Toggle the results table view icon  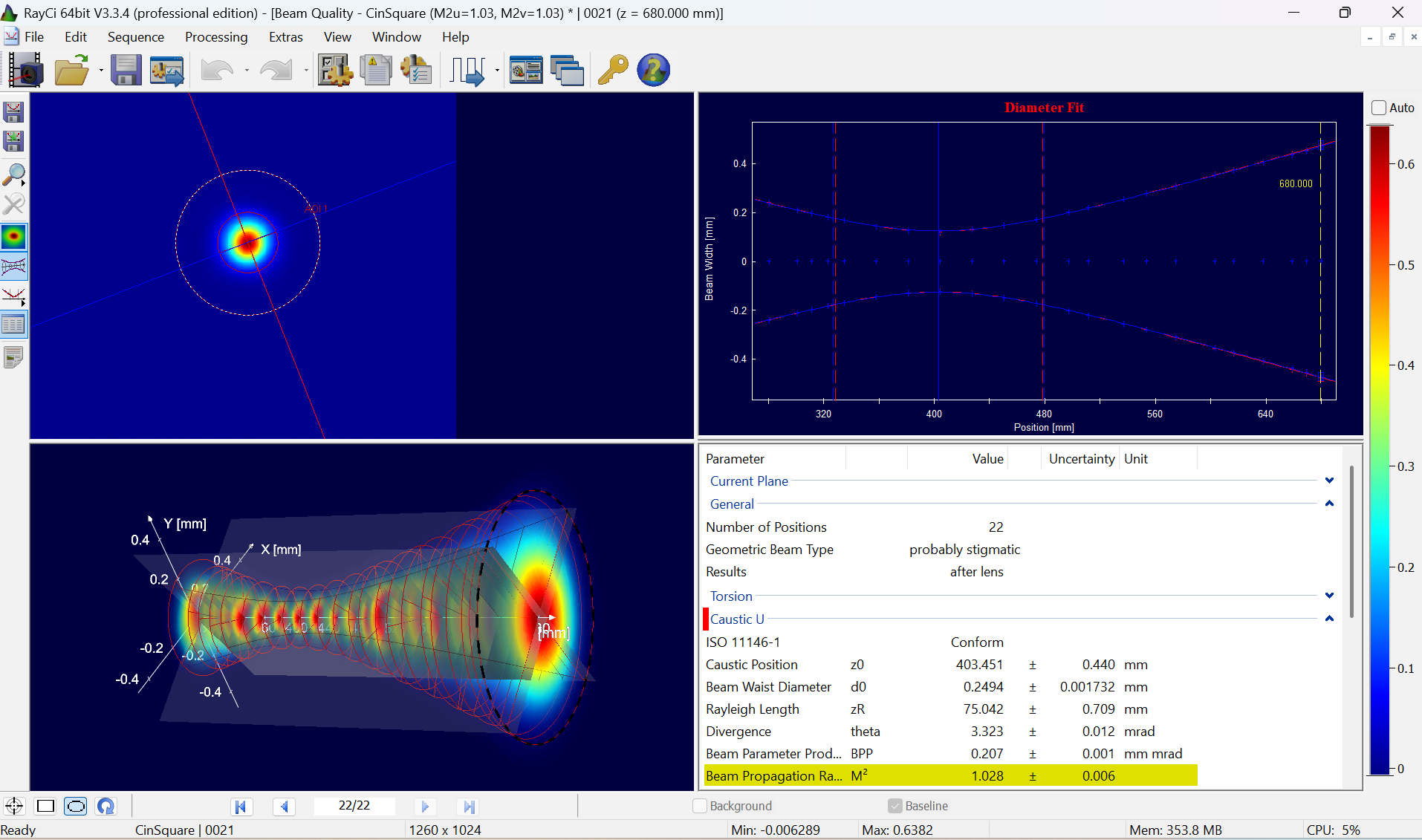[14, 325]
